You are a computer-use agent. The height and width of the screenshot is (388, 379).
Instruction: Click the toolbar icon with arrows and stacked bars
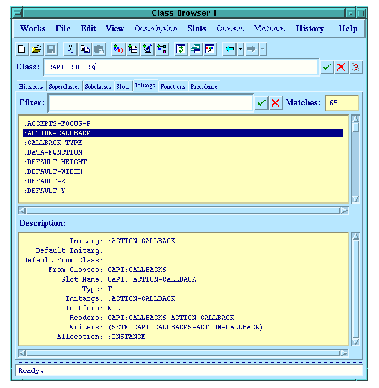(196, 49)
